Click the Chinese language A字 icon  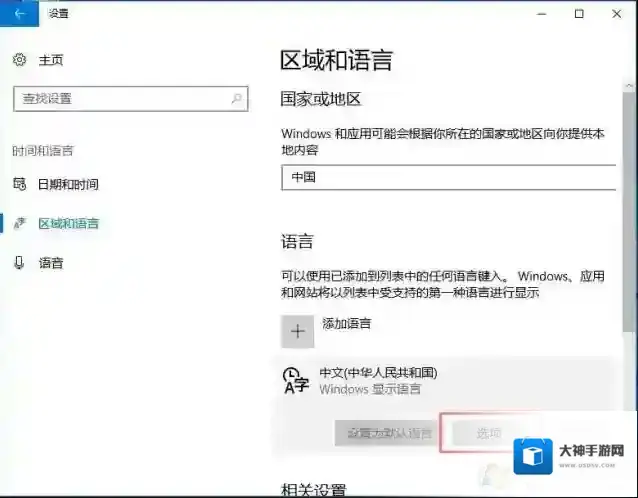[296, 381]
